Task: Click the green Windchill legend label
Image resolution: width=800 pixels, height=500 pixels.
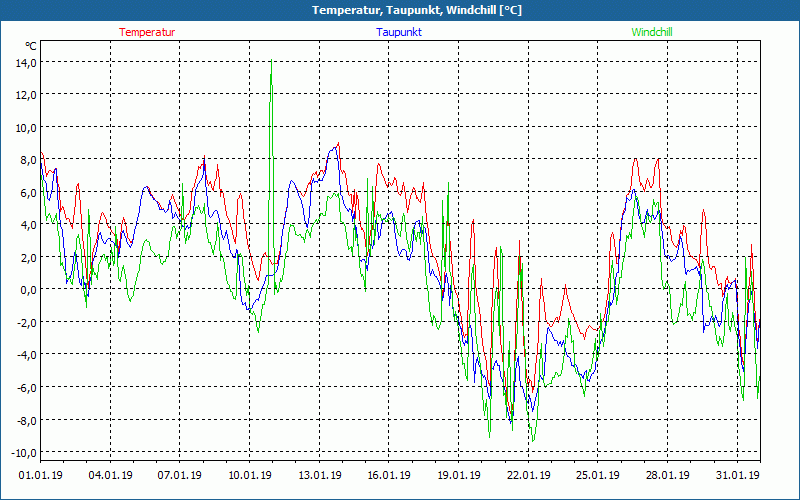Action: [652, 32]
